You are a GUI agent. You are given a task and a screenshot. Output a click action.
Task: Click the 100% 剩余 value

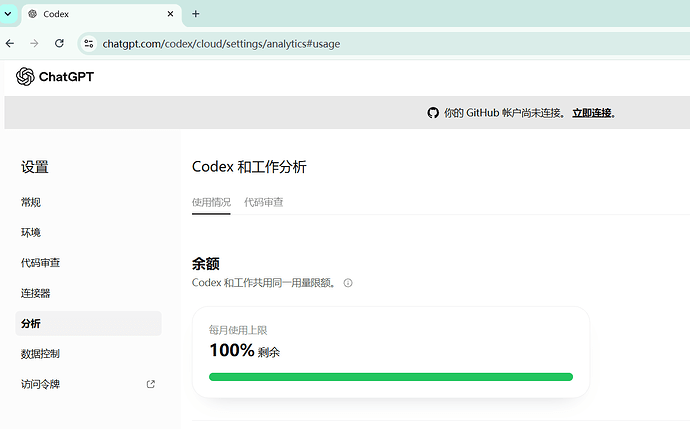[x=245, y=351]
